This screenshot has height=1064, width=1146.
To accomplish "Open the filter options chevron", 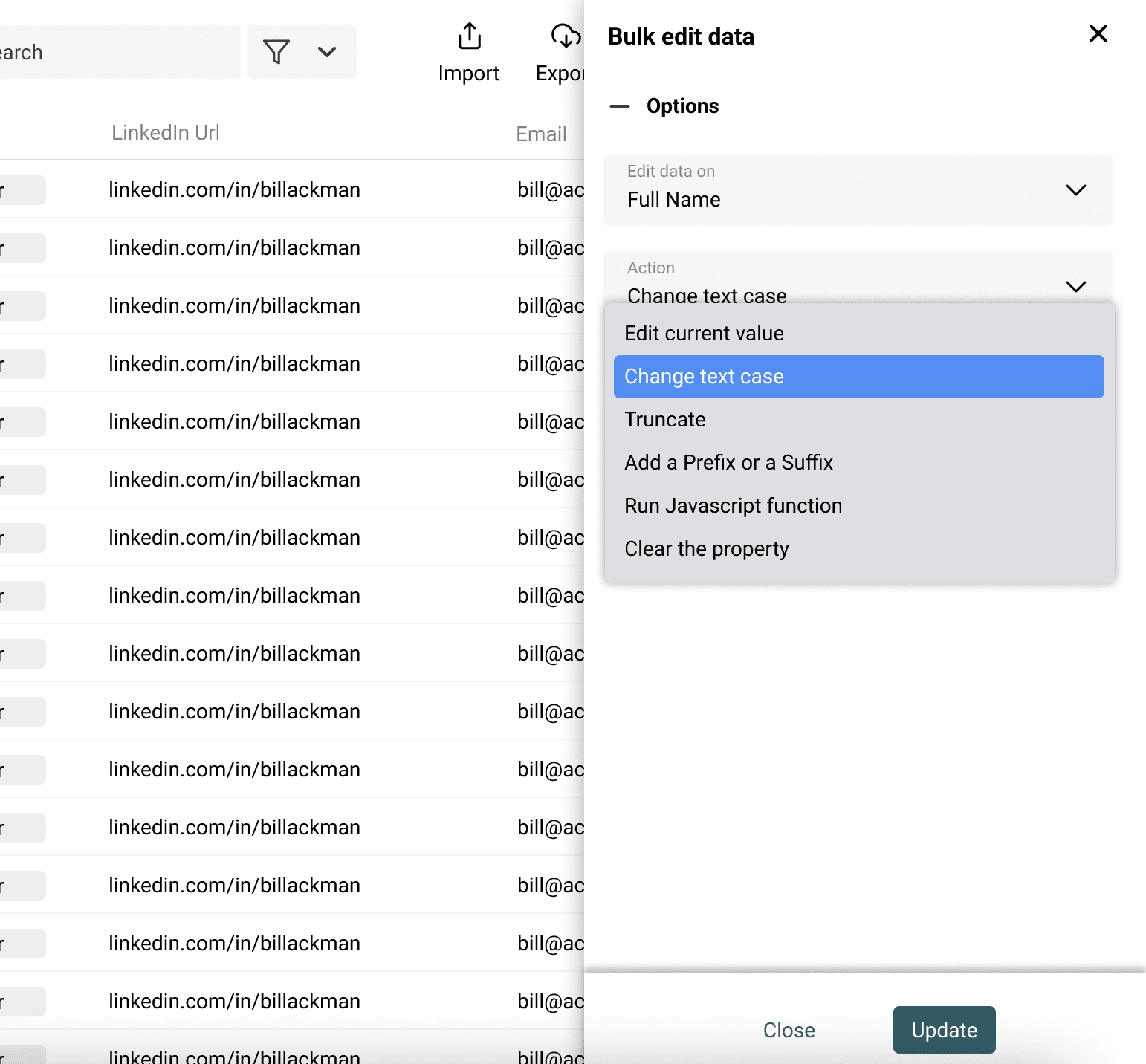I will (x=327, y=52).
